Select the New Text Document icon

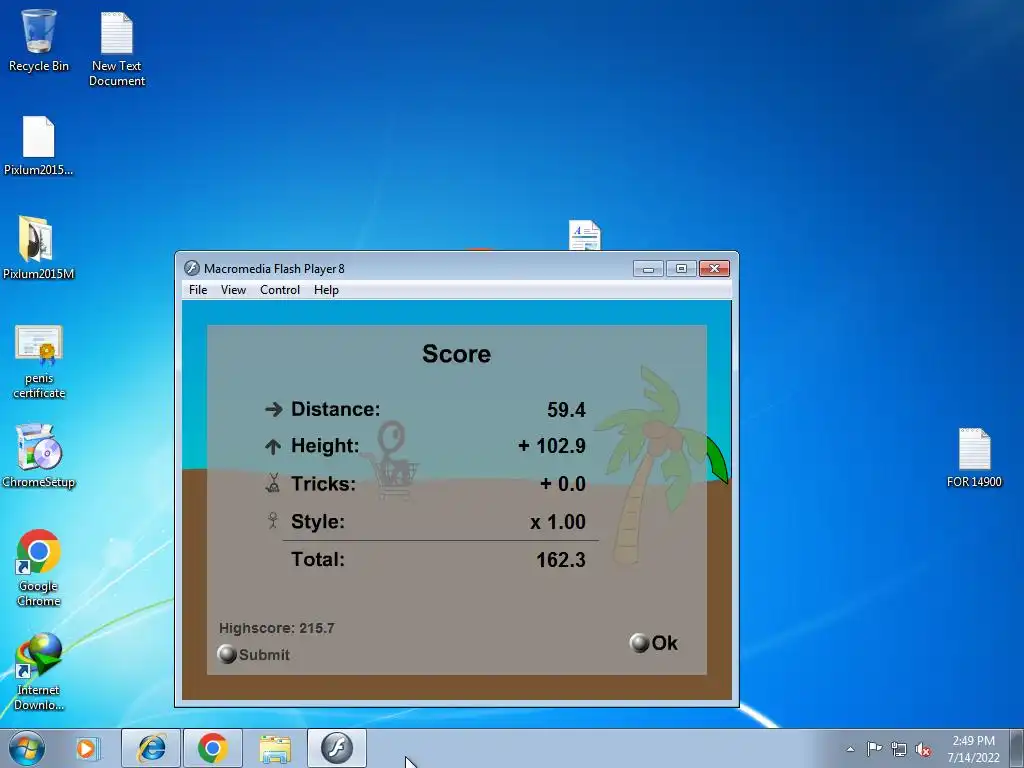pyautogui.click(x=117, y=47)
